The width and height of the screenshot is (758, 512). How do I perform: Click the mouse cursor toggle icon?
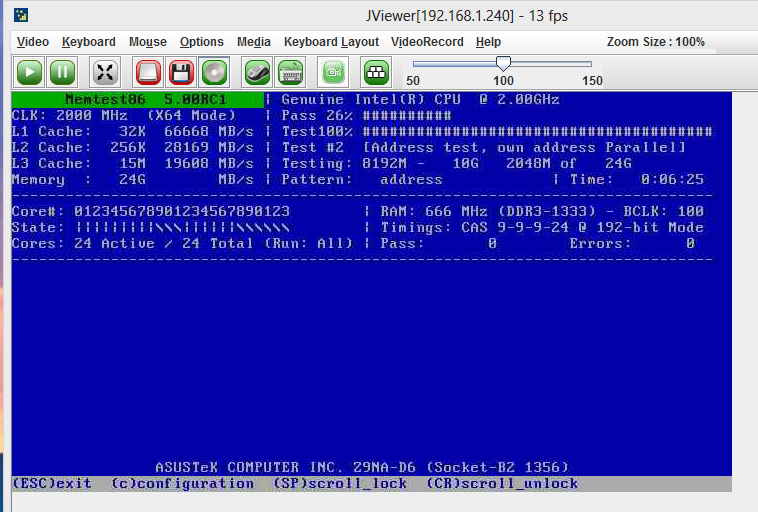tap(257, 72)
